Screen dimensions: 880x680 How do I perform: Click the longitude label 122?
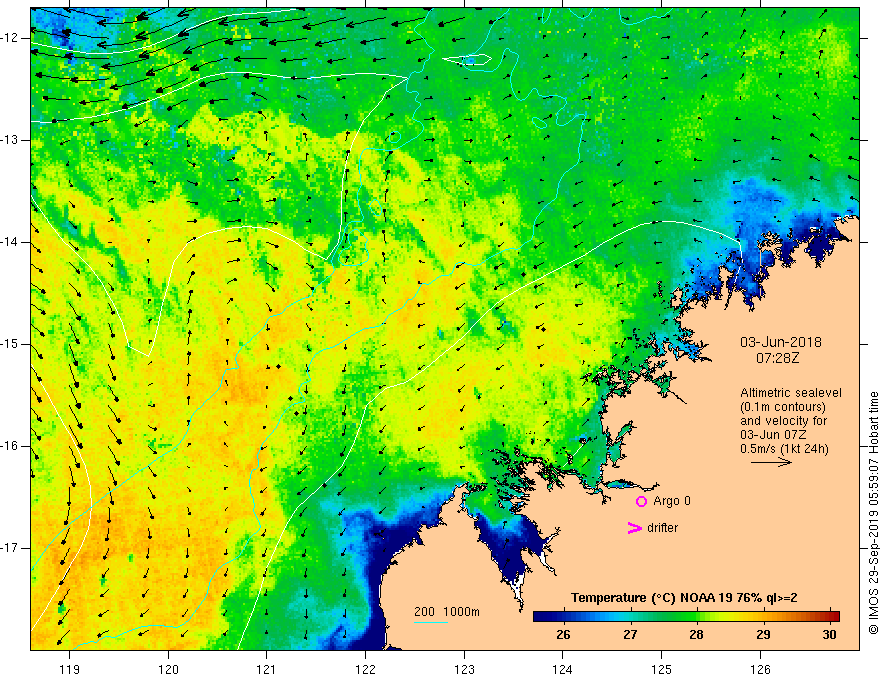(x=365, y=670)
